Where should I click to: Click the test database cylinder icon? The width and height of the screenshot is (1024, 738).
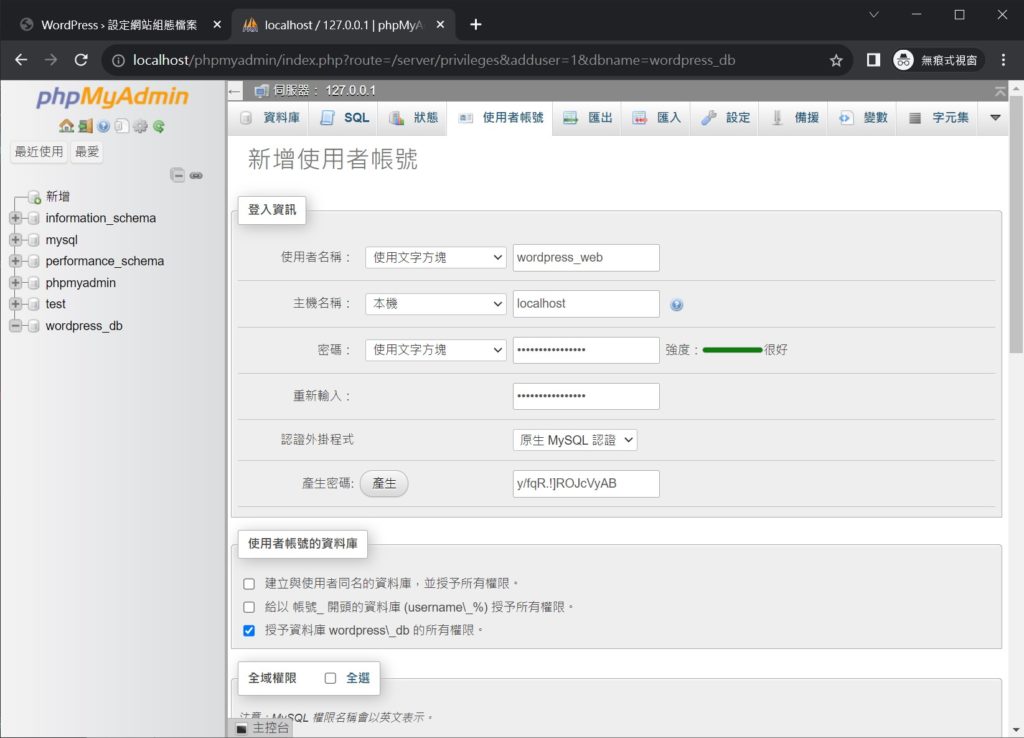pos(34,304)
